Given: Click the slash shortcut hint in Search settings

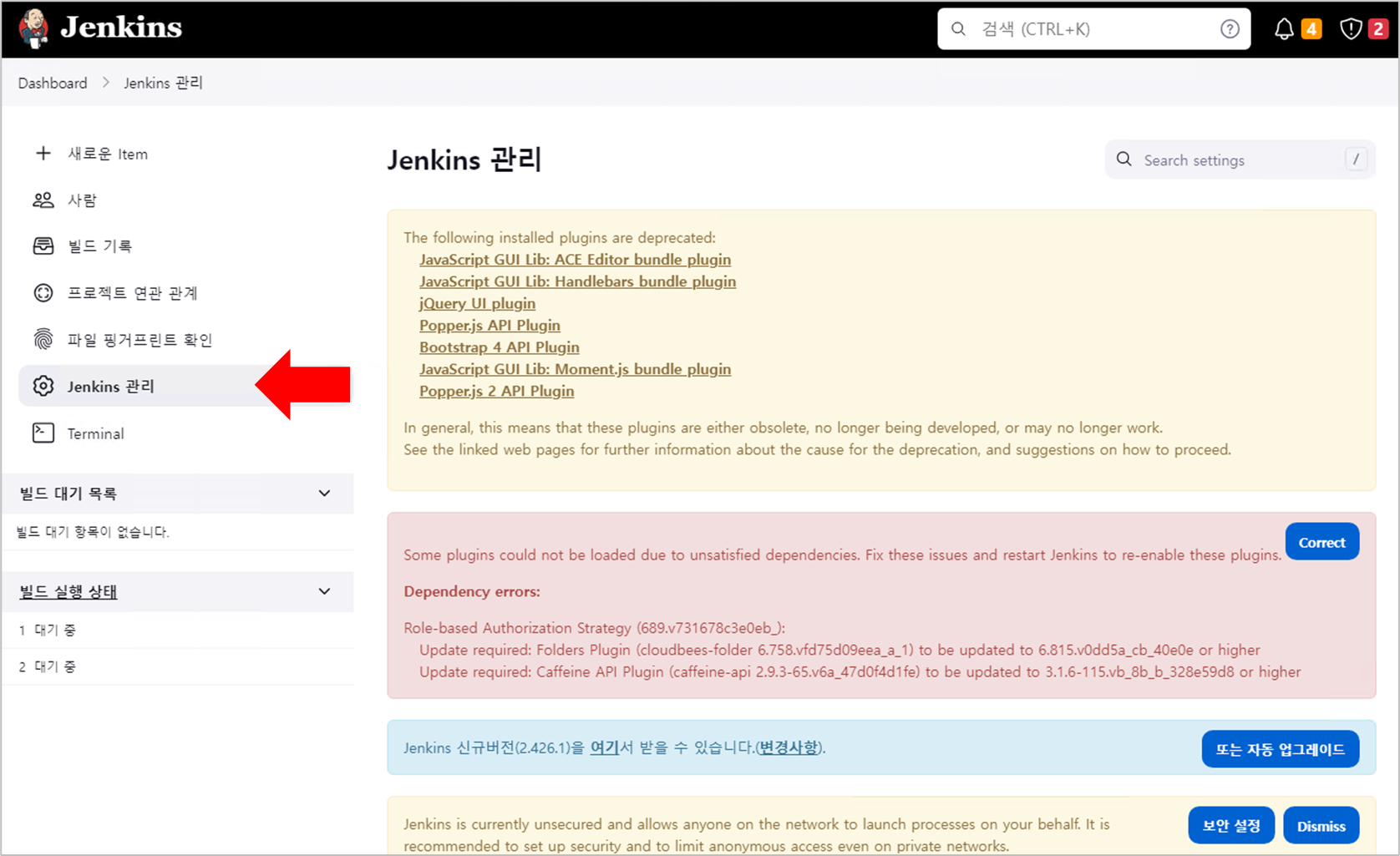Looking at the screenshot, I should [x=1356, y=160].
